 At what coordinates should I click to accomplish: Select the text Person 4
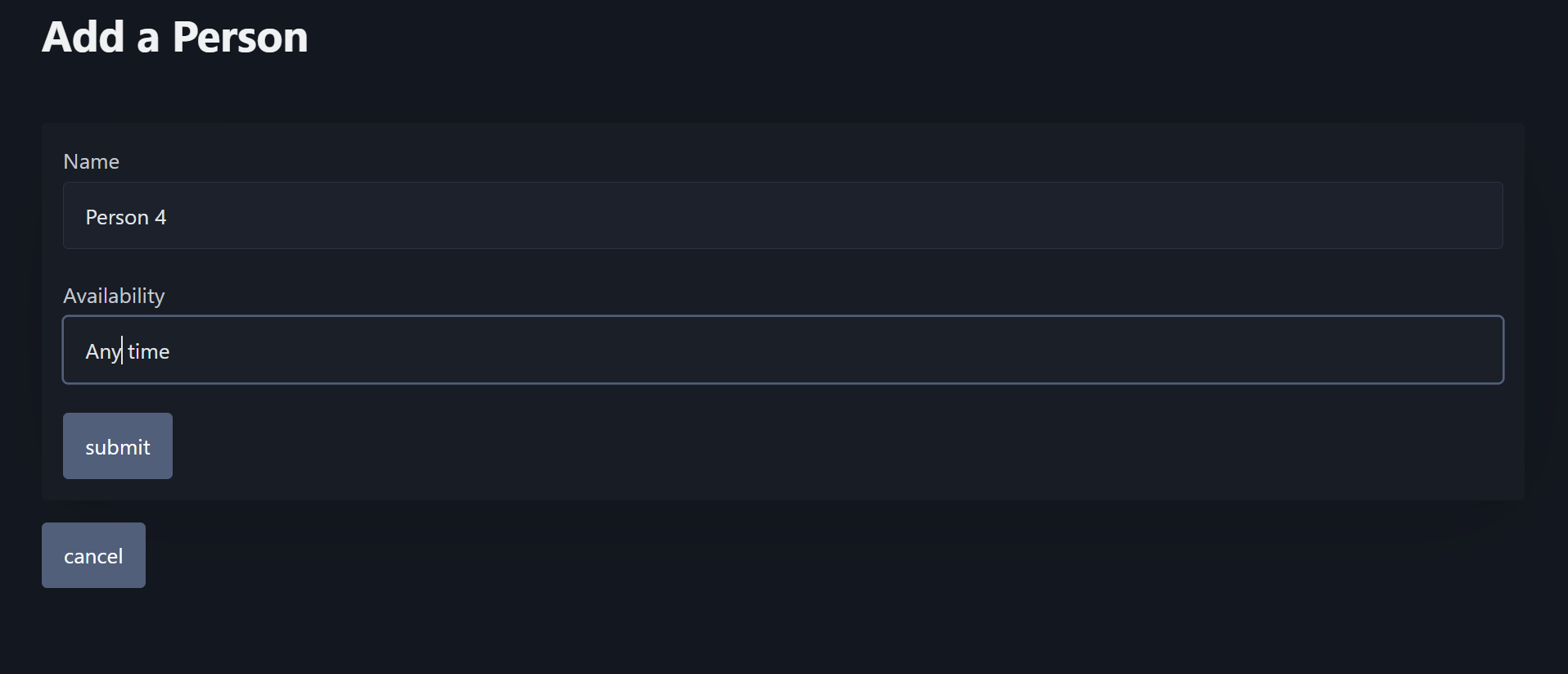coord(125,216)
